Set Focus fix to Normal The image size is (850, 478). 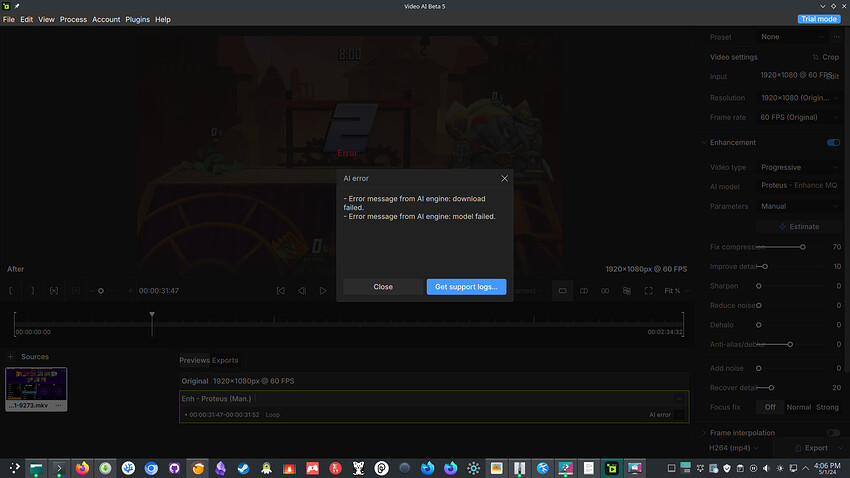tap(799, 408)
